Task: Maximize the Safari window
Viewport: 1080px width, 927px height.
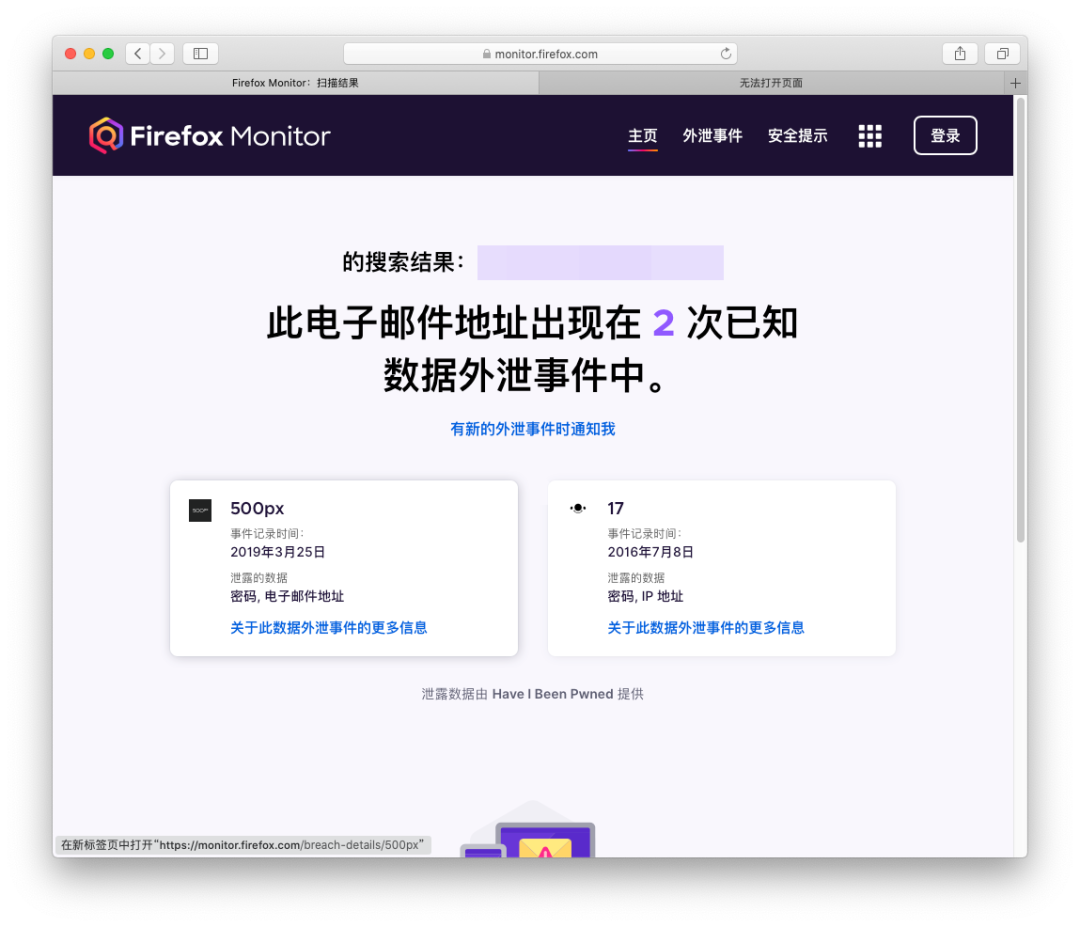Action: pos(108,54)
